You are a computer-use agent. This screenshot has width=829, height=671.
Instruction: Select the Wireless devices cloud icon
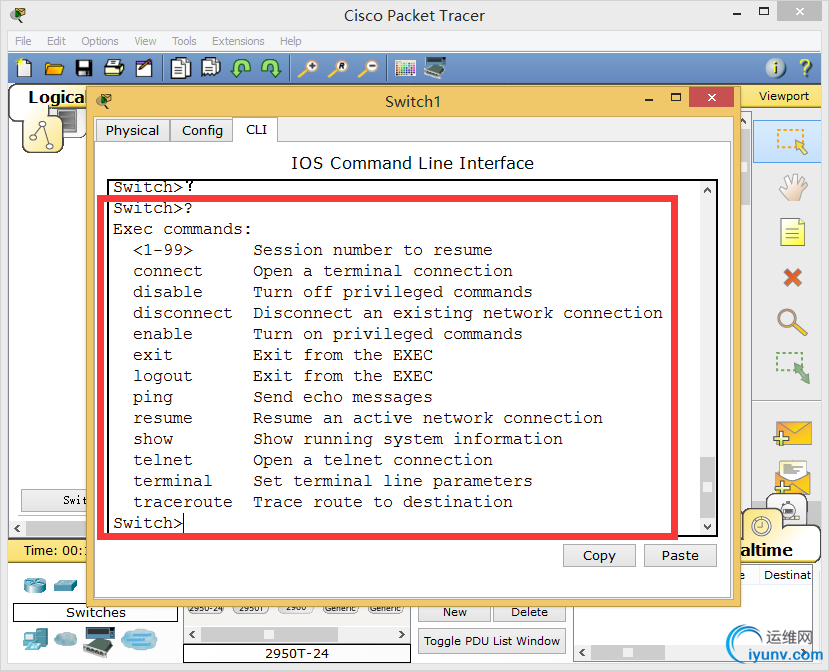[x=66, y=639]
